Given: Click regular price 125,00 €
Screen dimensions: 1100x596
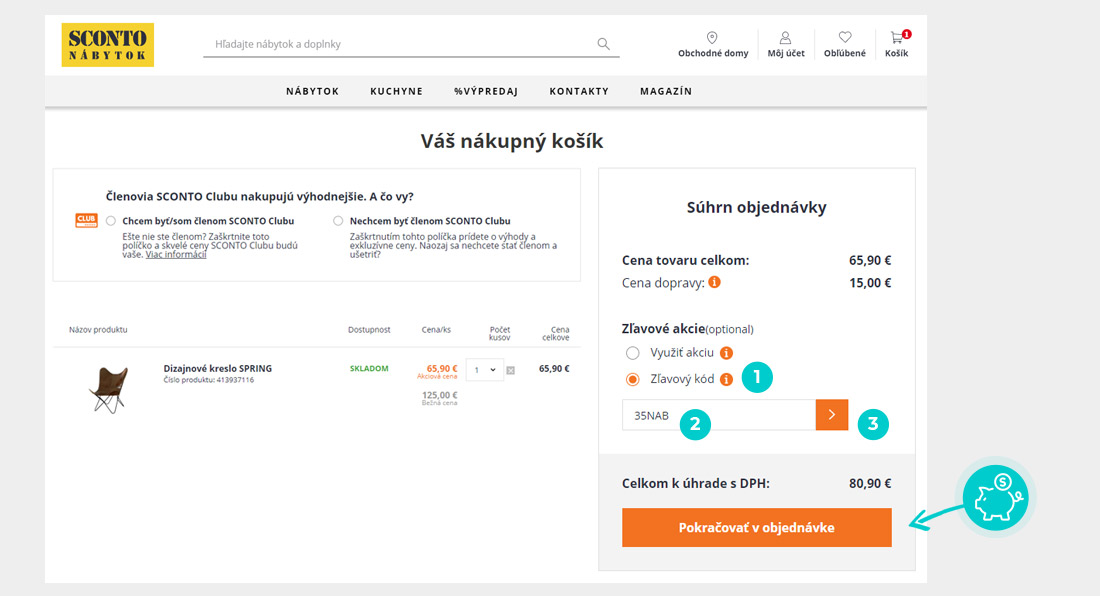Looking at the screenshot, I should (439, 395).
